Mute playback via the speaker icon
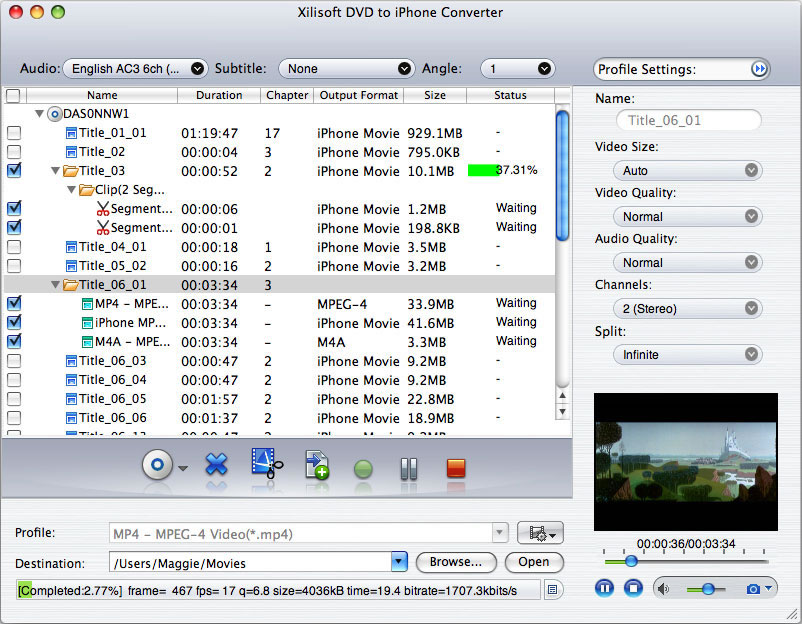 [662, 588]
